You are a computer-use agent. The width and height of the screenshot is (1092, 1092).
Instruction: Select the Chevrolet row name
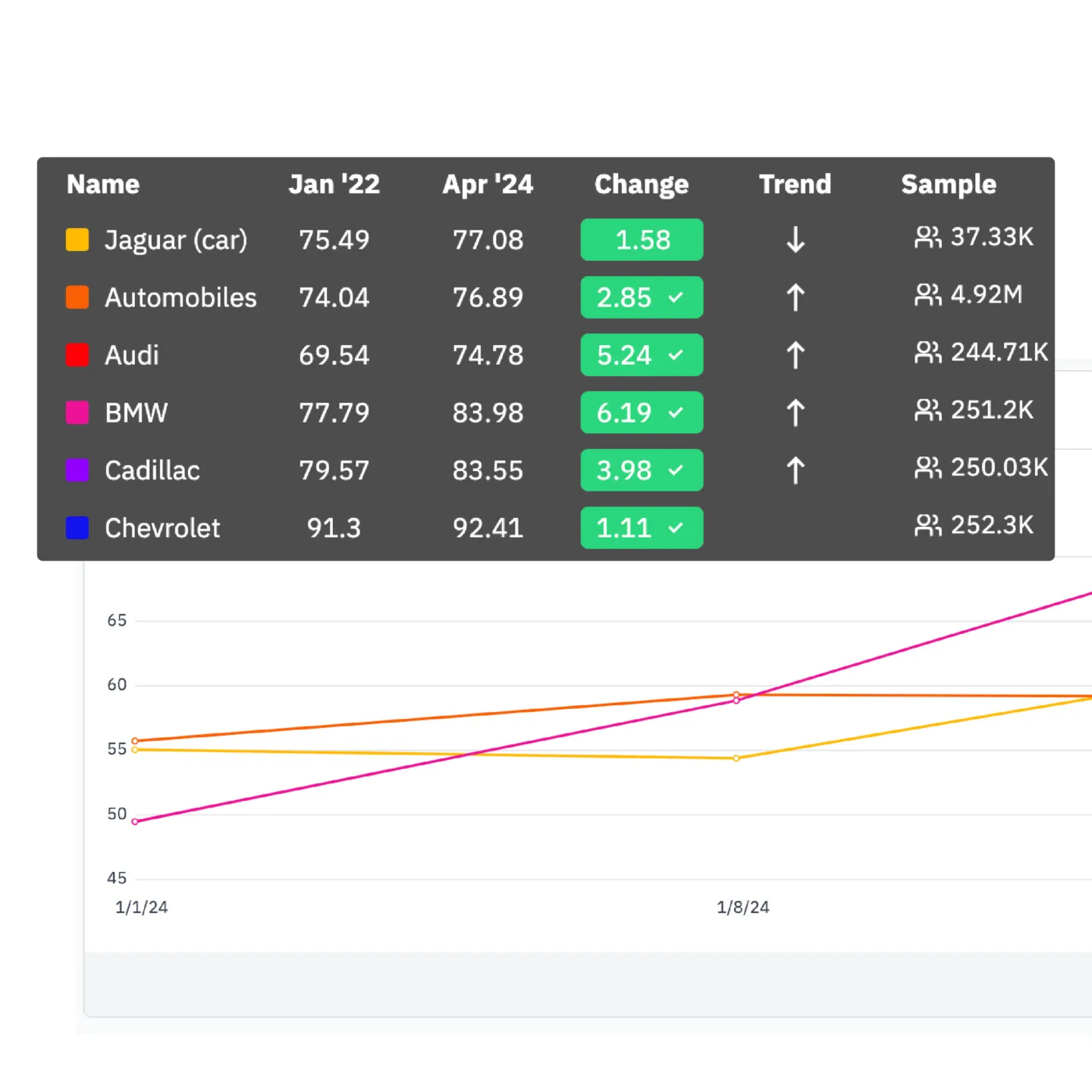[162, 528]
